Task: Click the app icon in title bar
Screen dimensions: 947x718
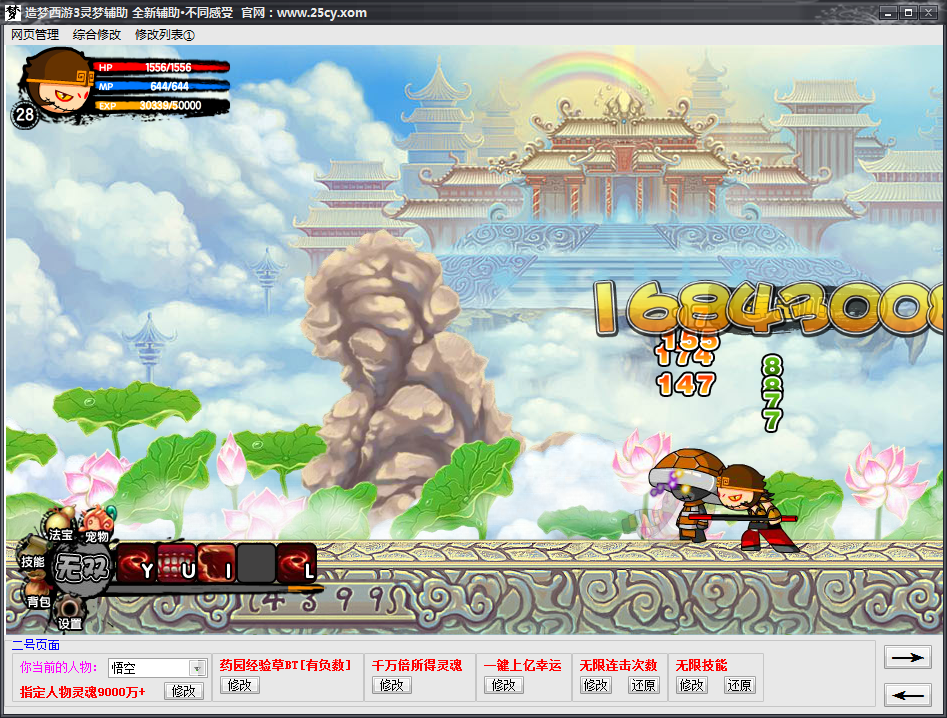Action: coord(12,12)
